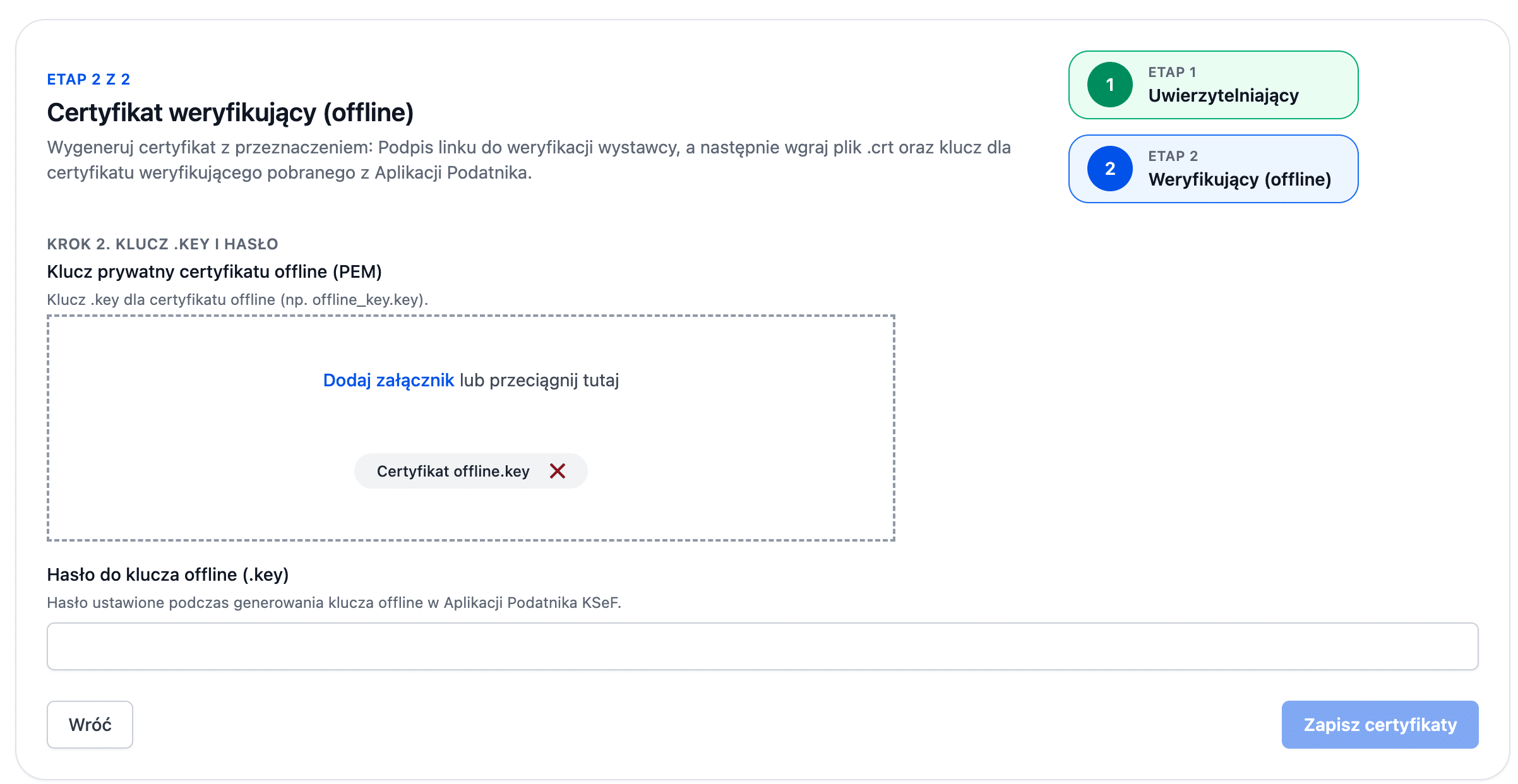Click the Hasło do klucza offline label
The width and height of the screenshot is (1518, 784).
(x=168, y=574)
